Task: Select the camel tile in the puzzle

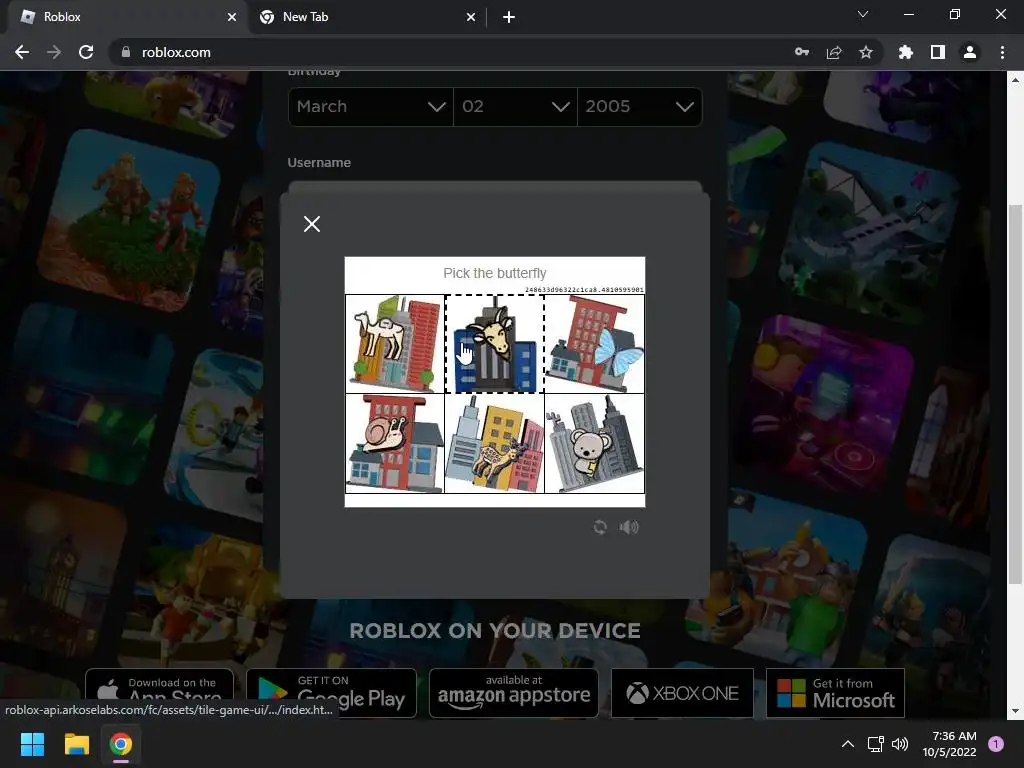Action: coord(394,344)
